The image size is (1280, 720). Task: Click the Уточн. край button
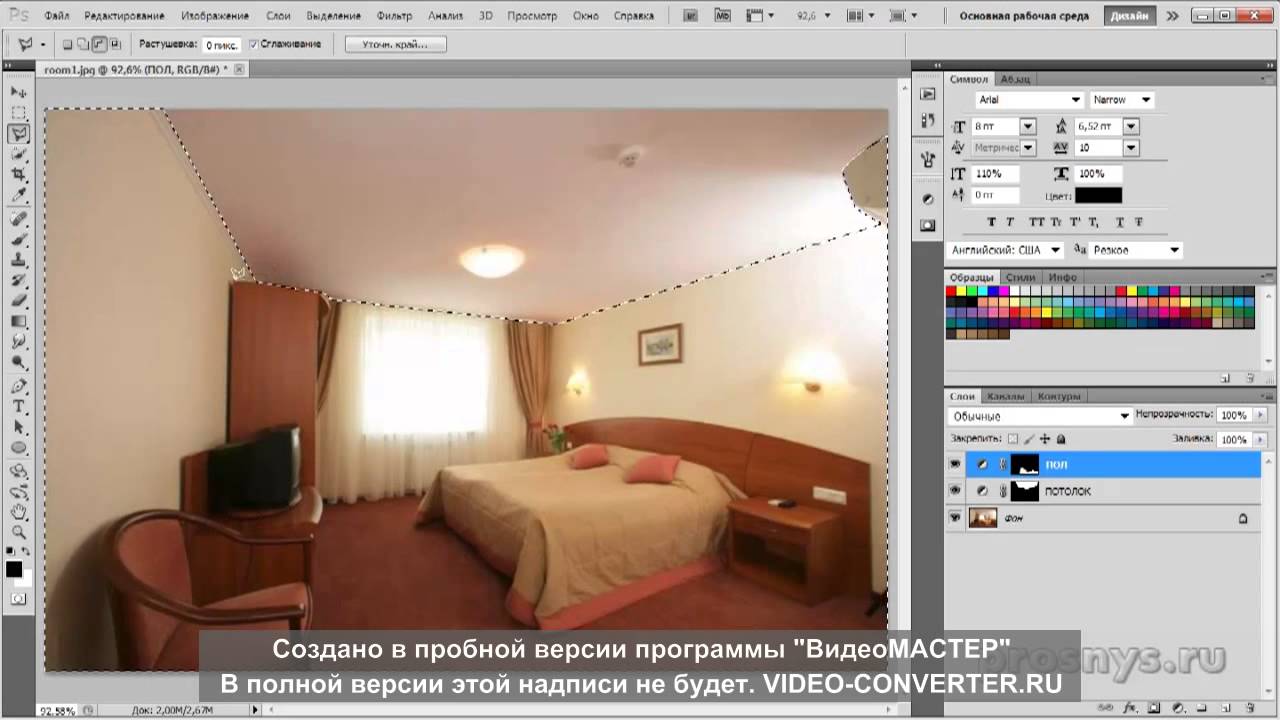[x=395, y=45]
